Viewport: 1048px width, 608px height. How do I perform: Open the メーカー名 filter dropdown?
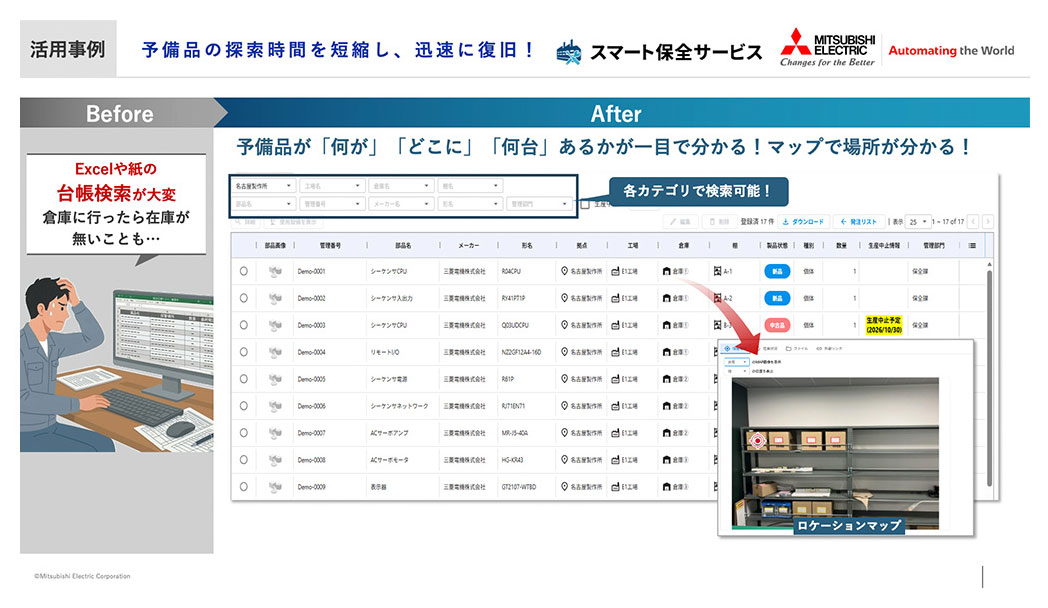pos(400,204)
